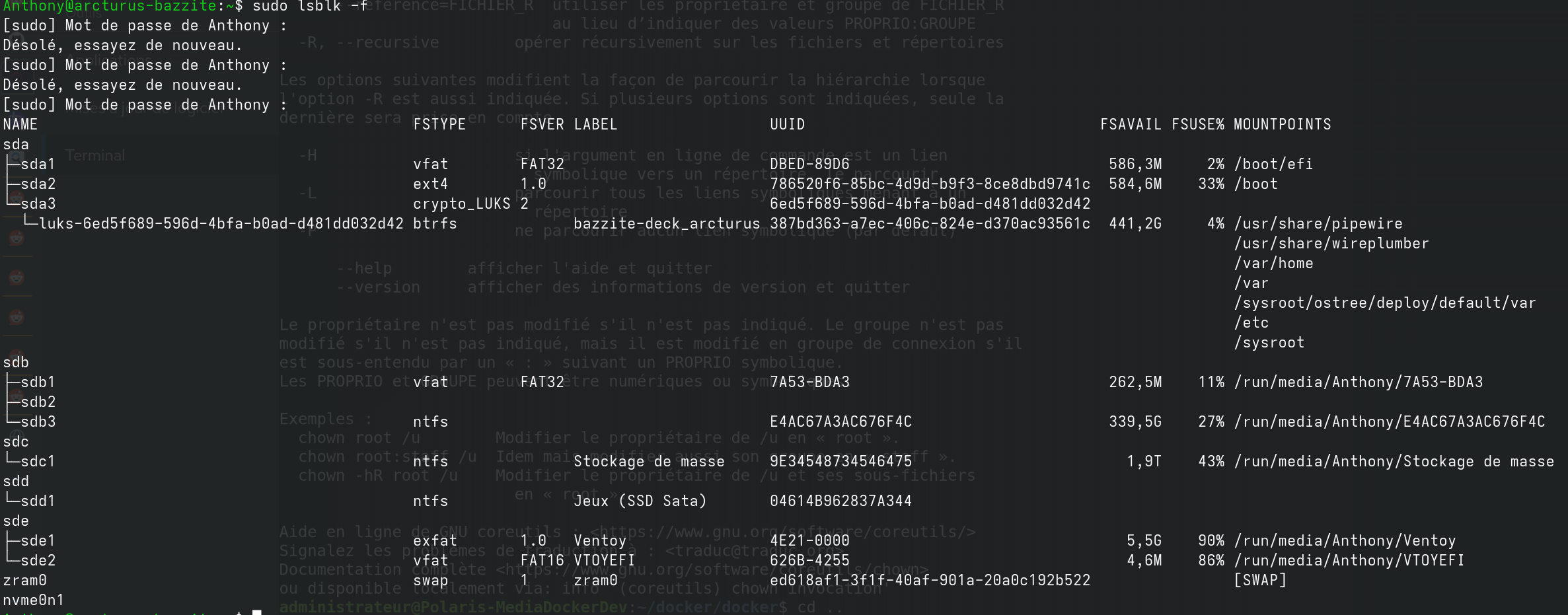Click the nvme0n1 device name
1568x615 pixels.
[x=34, y=600]
